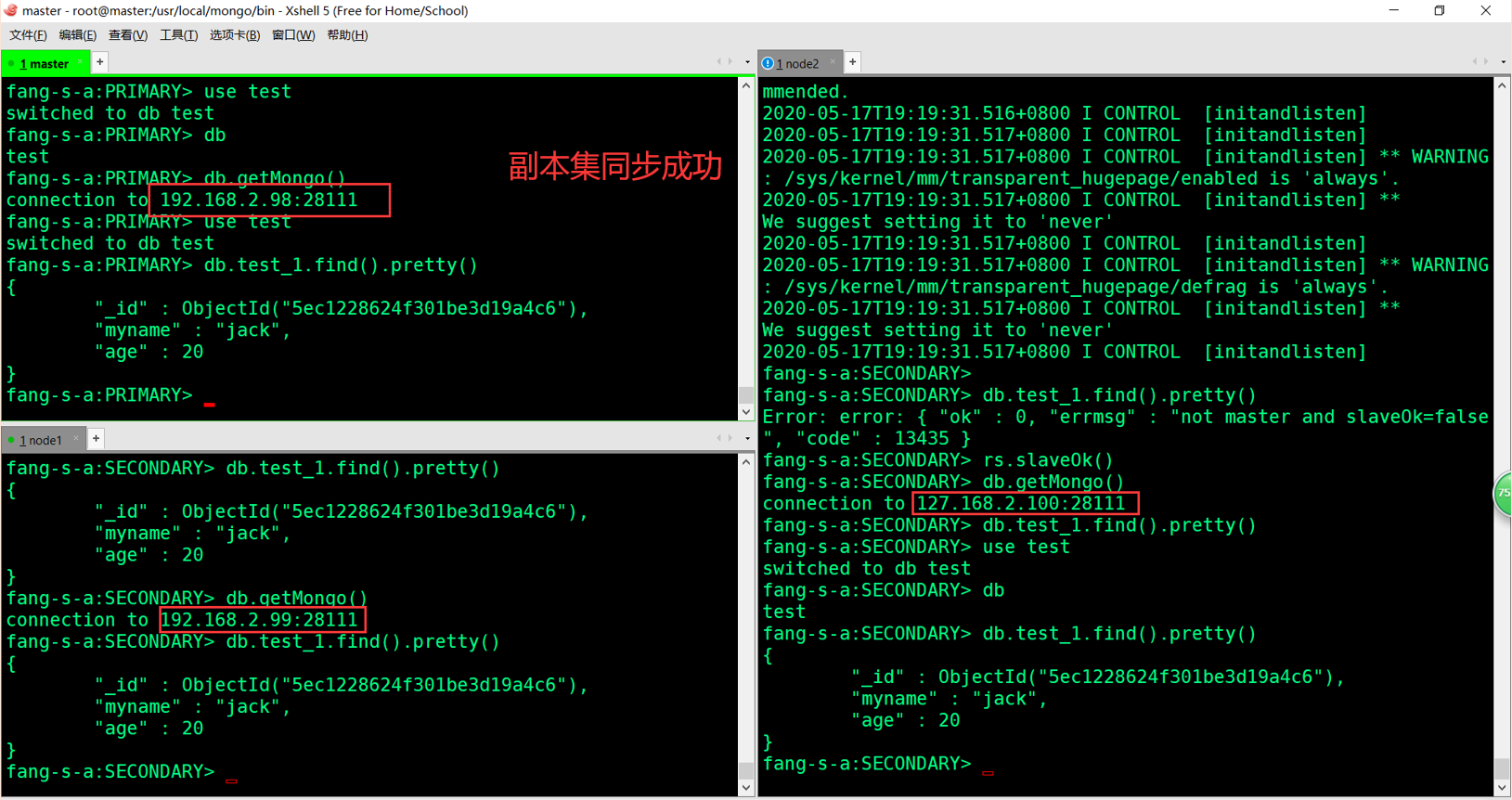The width and height of the screenshot is (1512, 800).
Task: Switch to the 1 master tab
Action: tap(45, 63)
